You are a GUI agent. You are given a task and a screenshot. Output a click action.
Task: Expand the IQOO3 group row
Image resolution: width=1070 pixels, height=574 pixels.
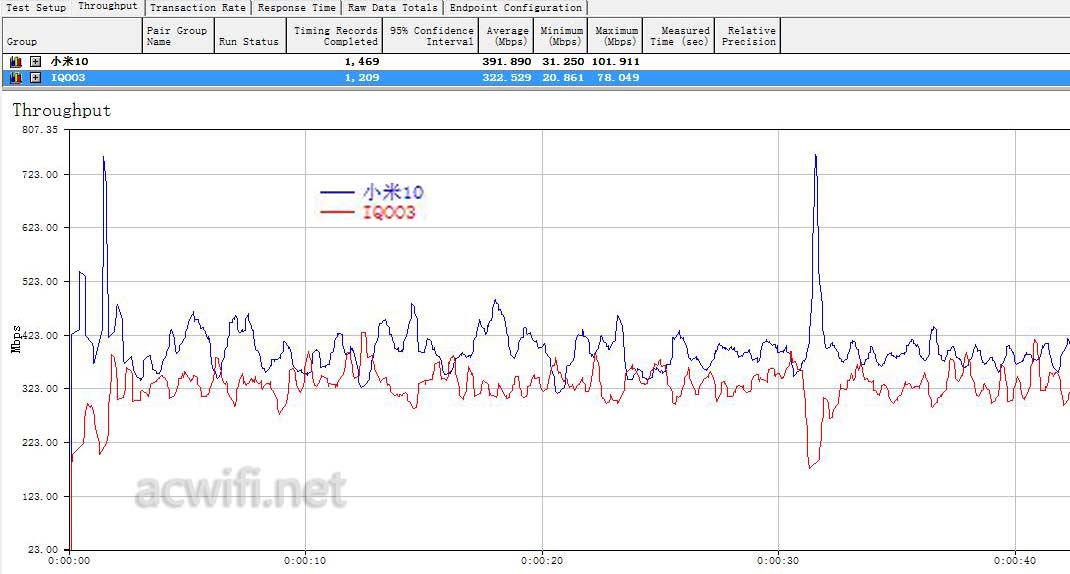click(x=35, y=78)
